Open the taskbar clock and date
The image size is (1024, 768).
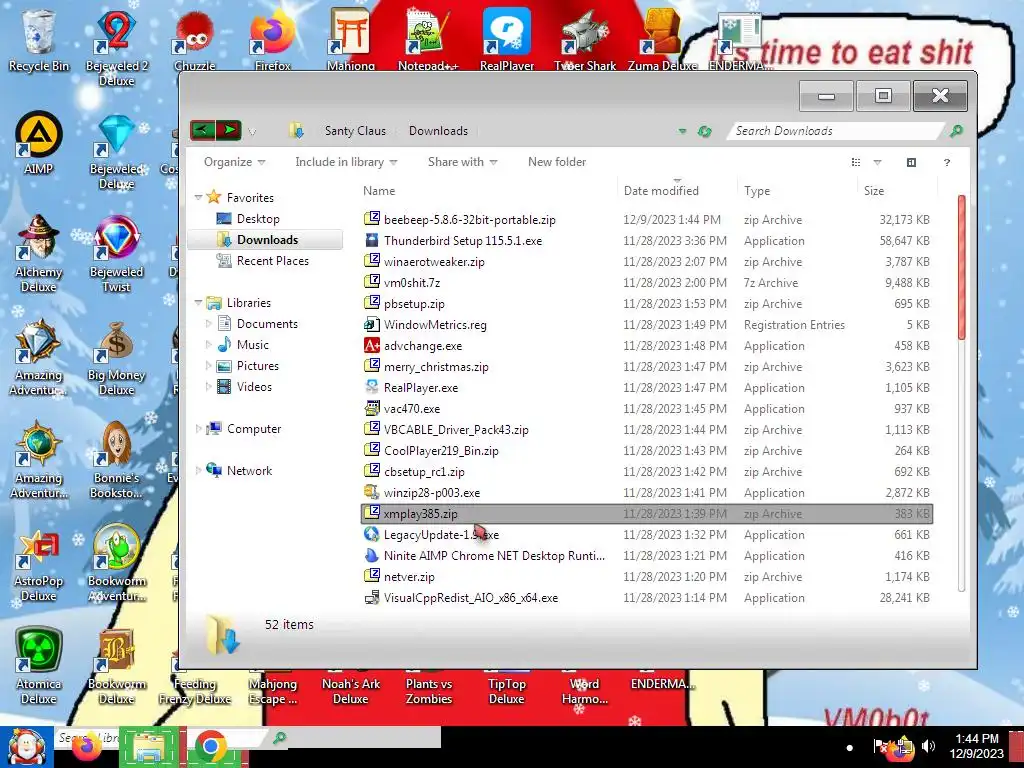tap(976, 746)
